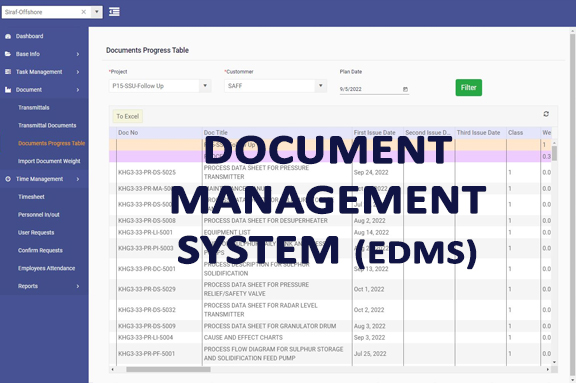Open the Siraf-Offshore dropdown arrow
The image size is (576, 383).
coord(97,12)
